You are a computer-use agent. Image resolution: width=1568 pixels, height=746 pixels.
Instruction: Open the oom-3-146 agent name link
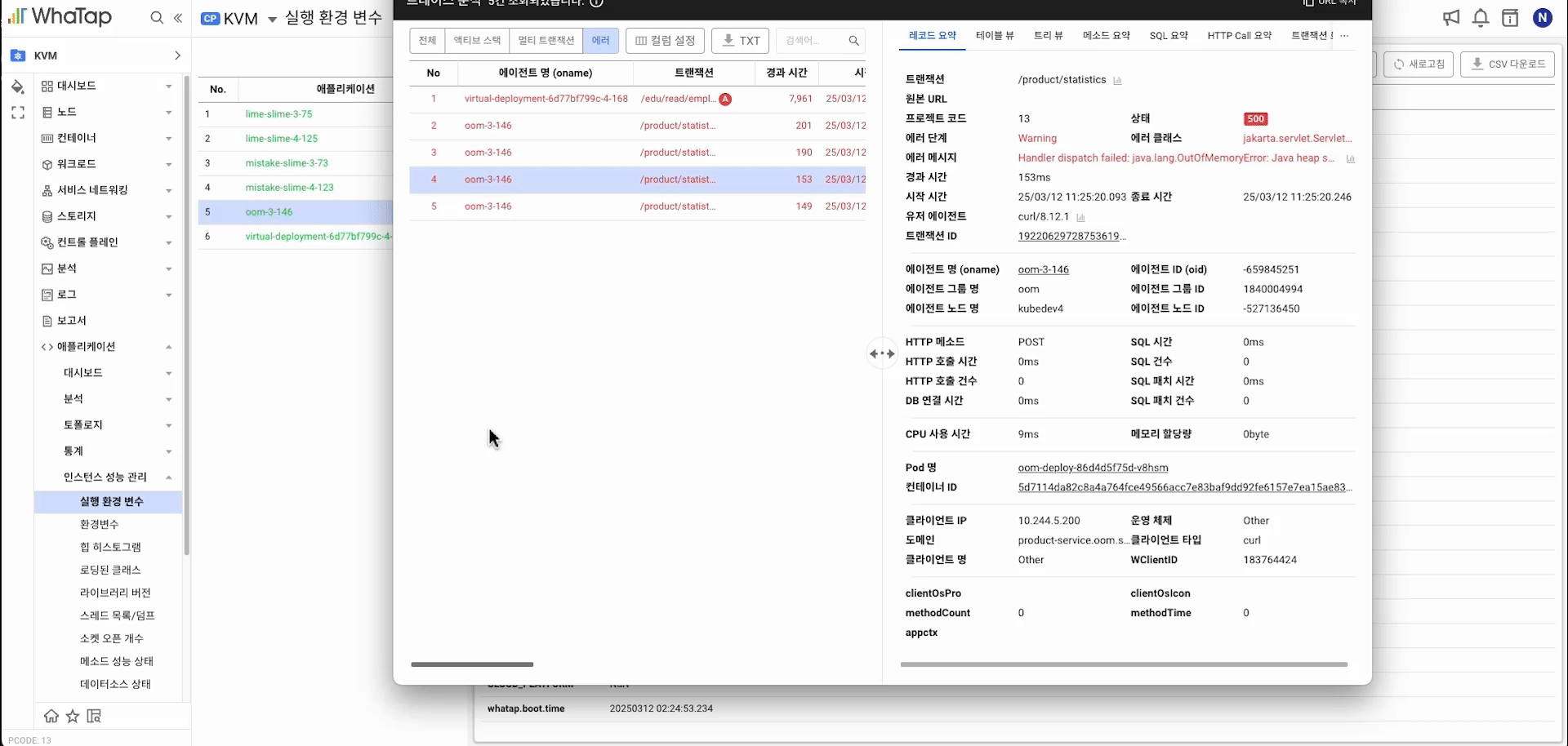point(1043,269)
